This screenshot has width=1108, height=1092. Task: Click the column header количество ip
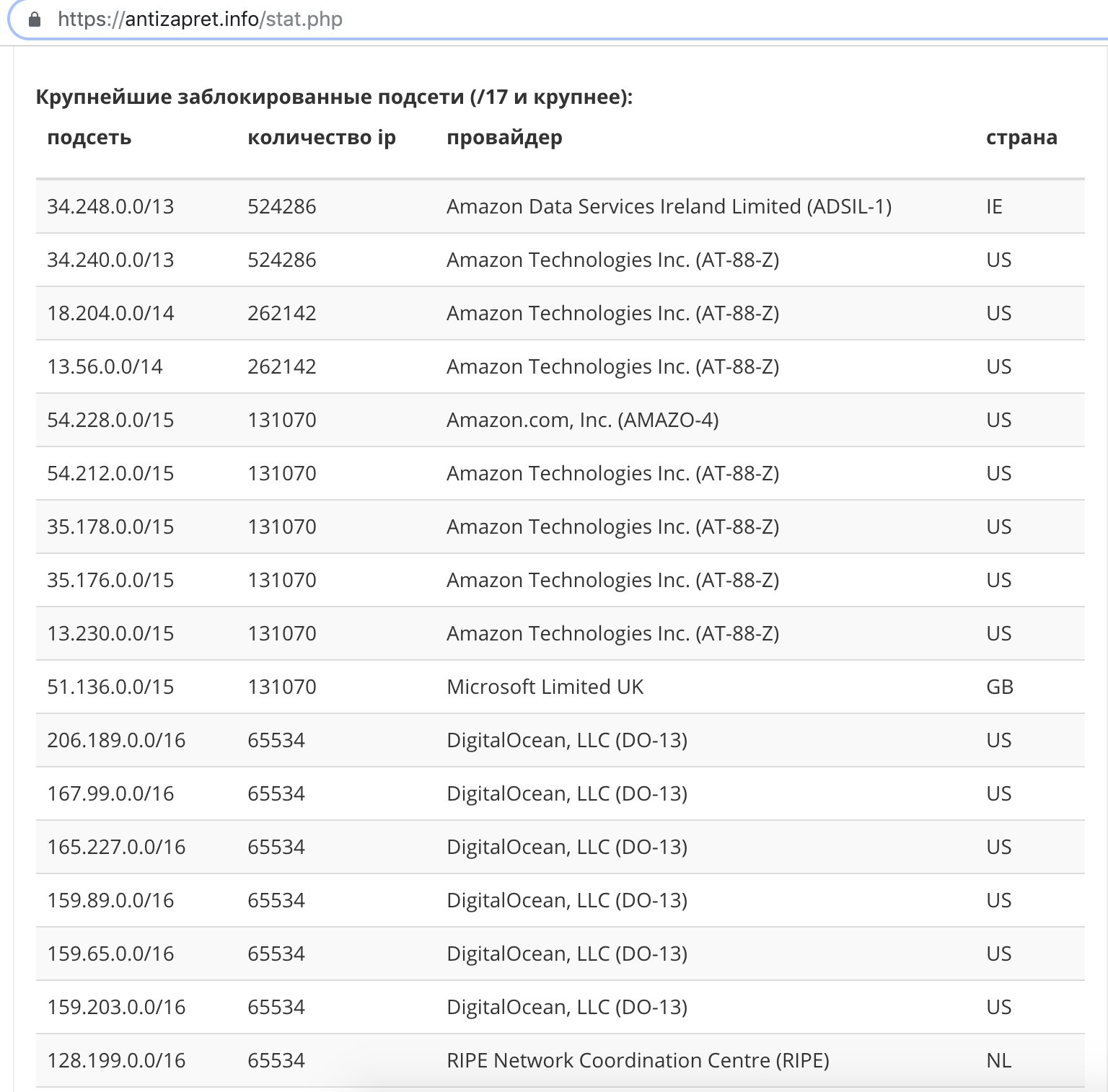click(322, 138)
